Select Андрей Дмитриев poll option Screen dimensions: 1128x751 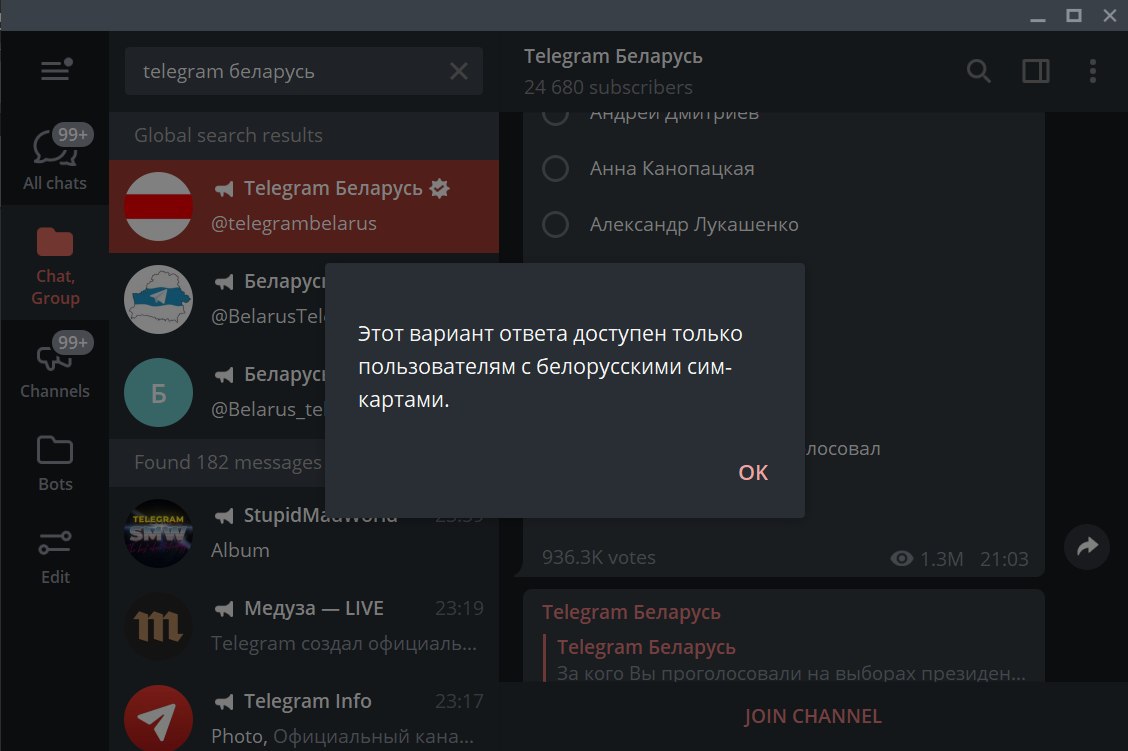[555, 117]
